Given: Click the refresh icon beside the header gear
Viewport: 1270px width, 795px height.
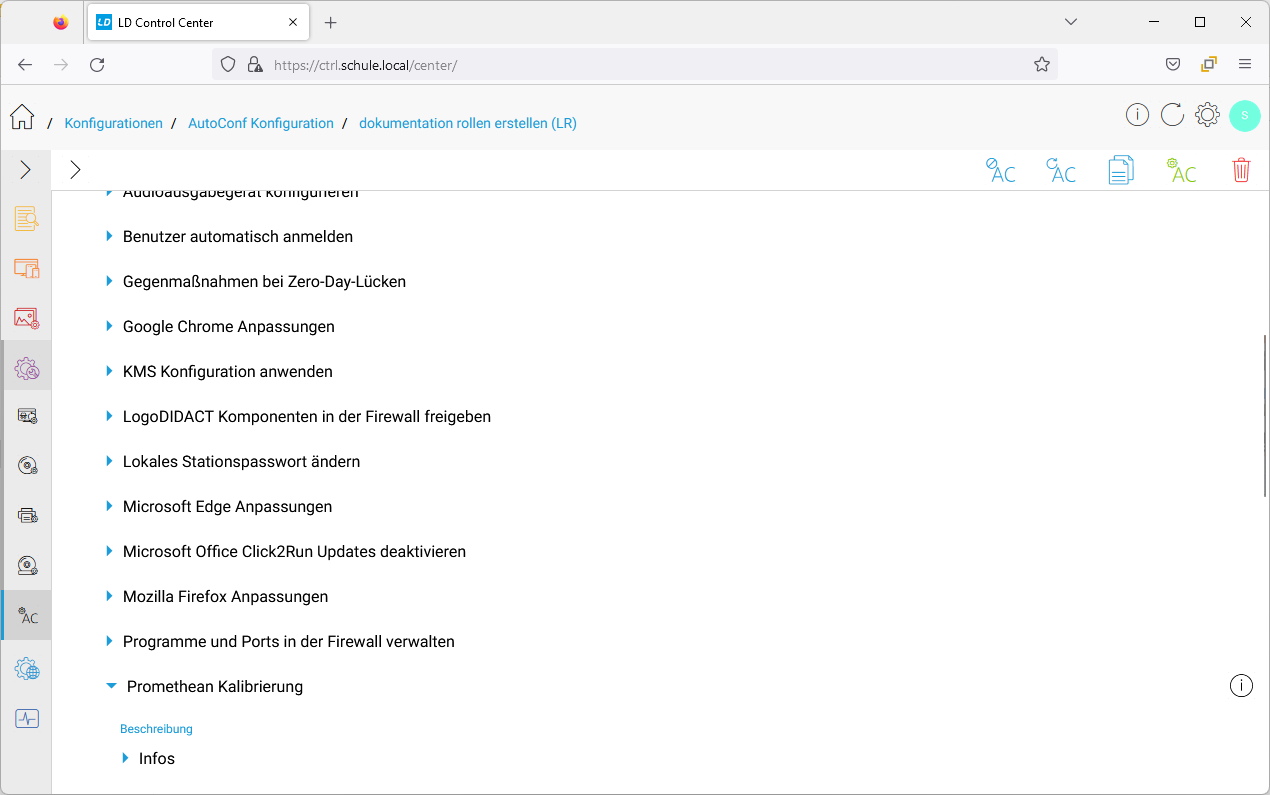Looking at the screenshot, I should click(1172, 115).
